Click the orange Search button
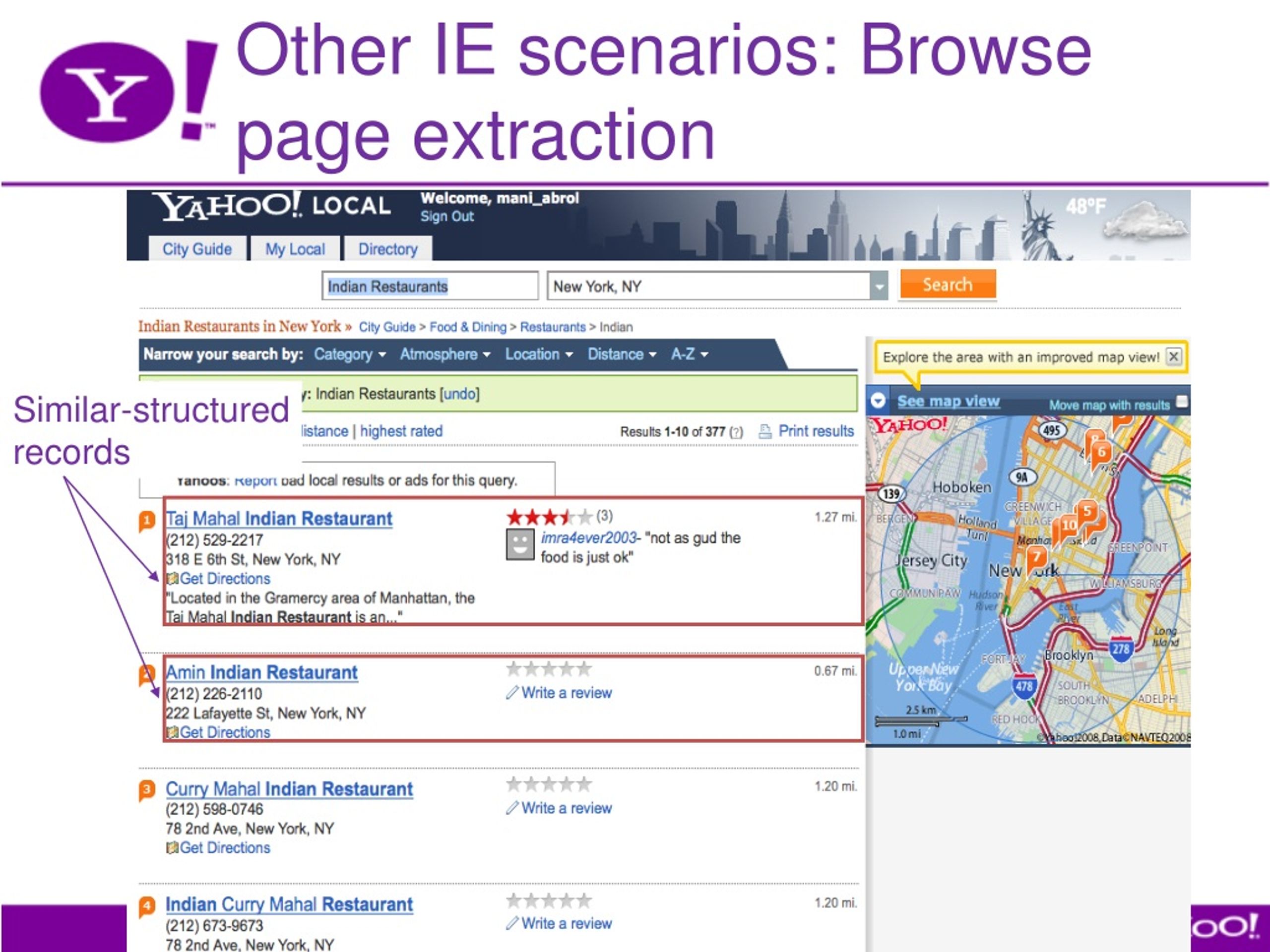 point(948,285)
